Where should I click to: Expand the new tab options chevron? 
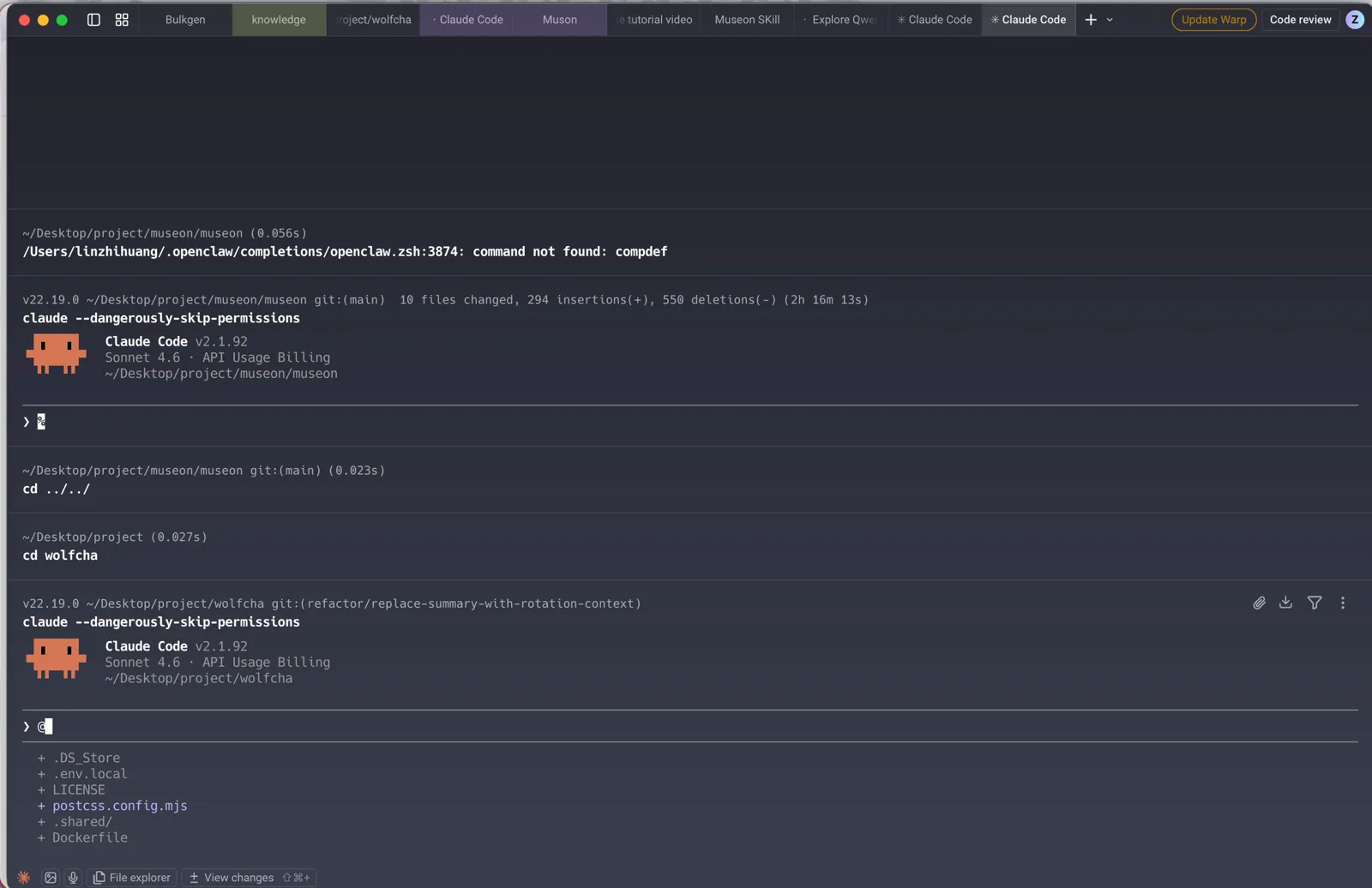click(x=1110, y=20)
